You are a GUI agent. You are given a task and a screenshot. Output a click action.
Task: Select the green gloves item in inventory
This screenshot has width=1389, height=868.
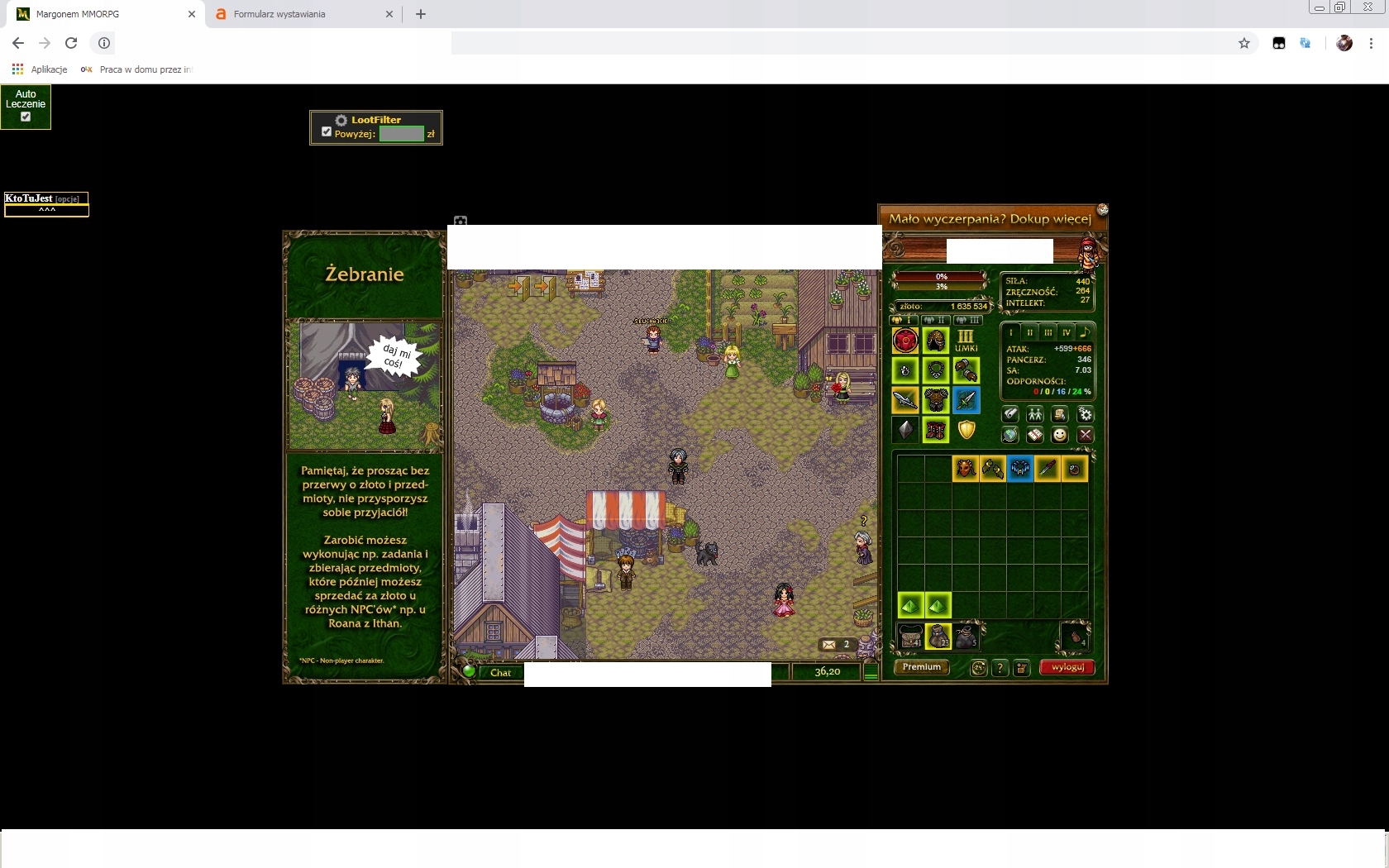click(992, 469)
